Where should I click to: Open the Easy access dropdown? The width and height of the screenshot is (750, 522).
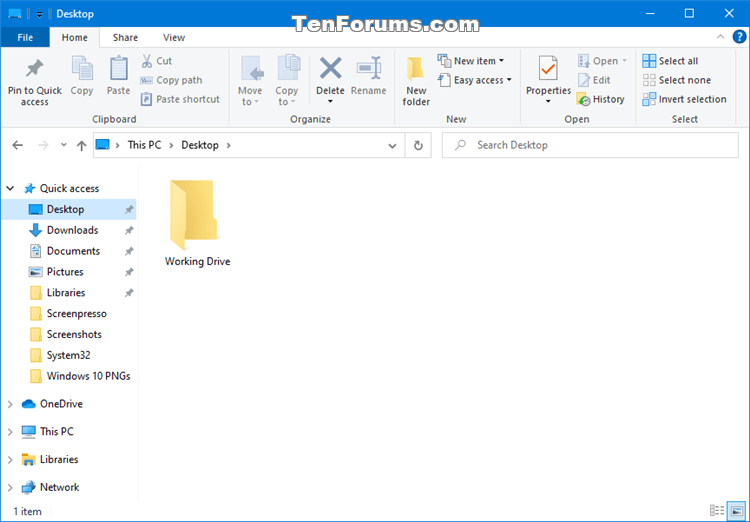tap(475, 80)
